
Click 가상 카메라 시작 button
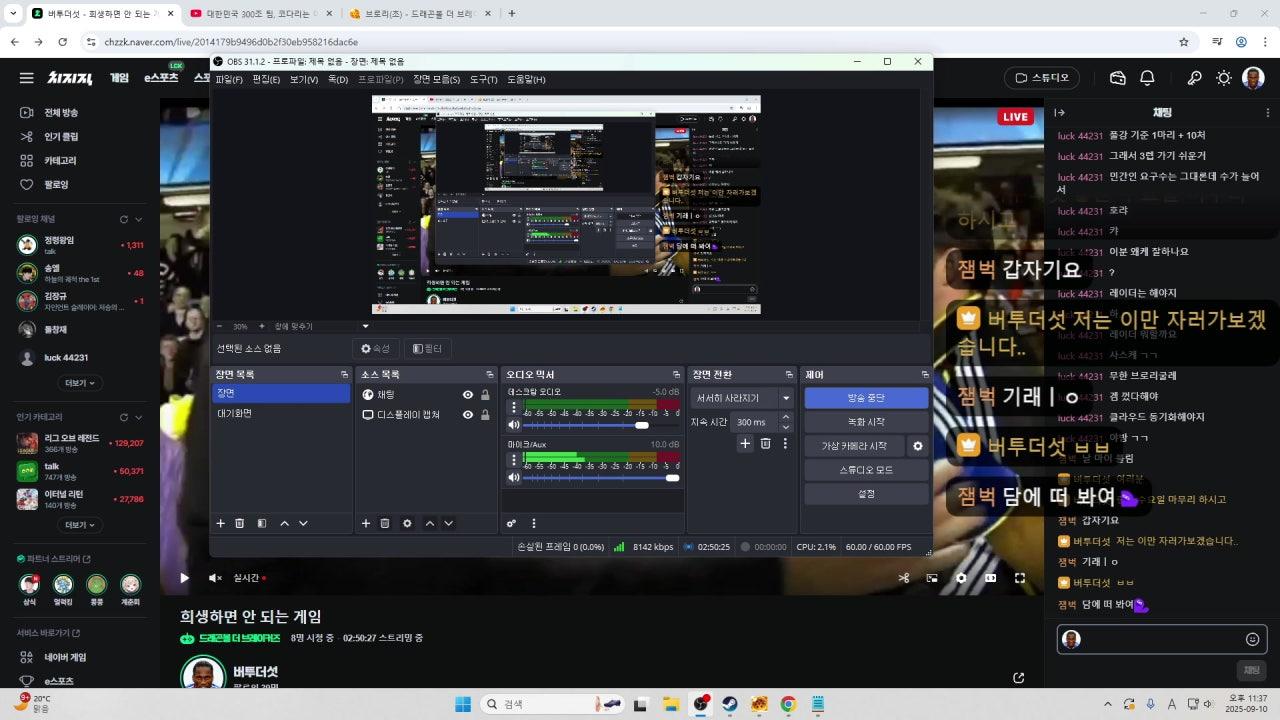[x=855, y=446]
